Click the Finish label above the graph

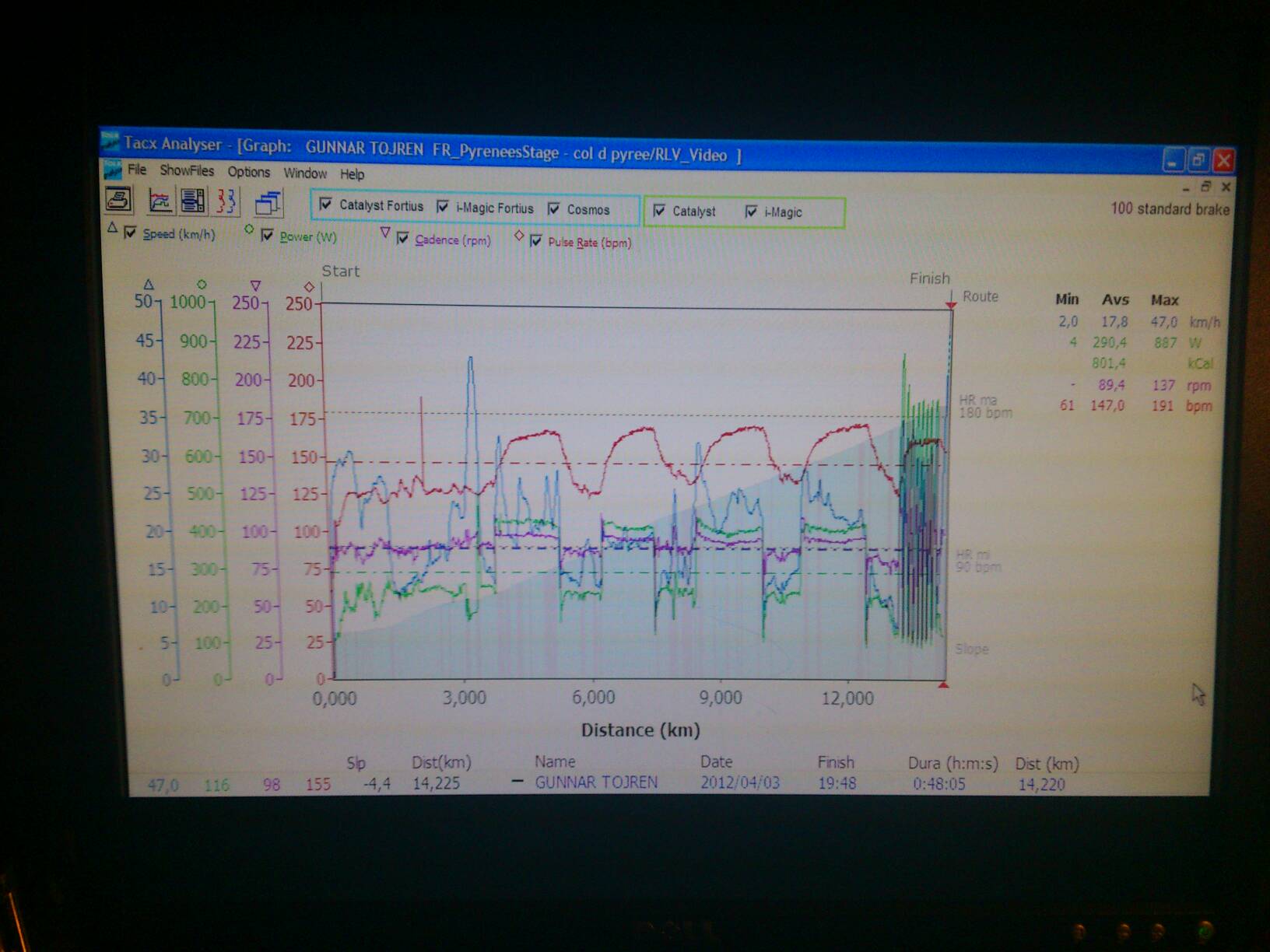pyautogui.click(x=930, y=278)
